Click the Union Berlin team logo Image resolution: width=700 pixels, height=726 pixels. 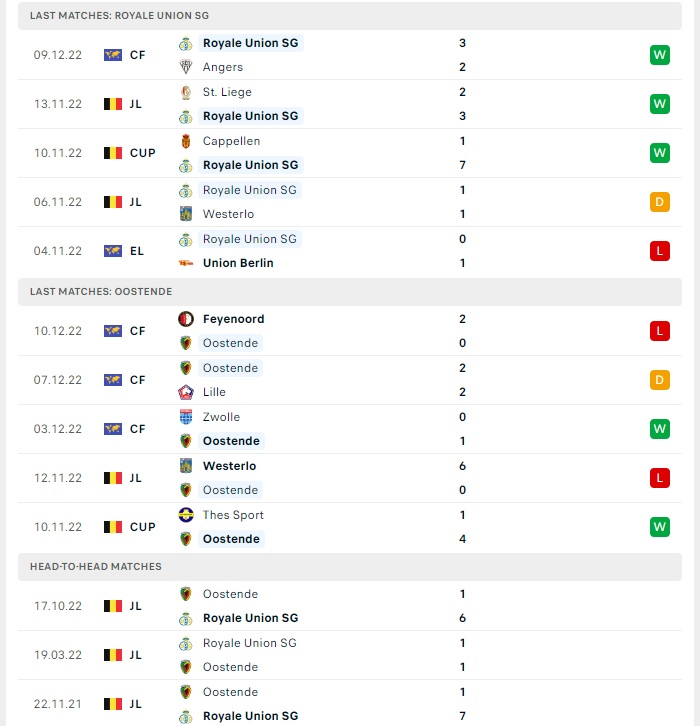click(x=186, y=263)
